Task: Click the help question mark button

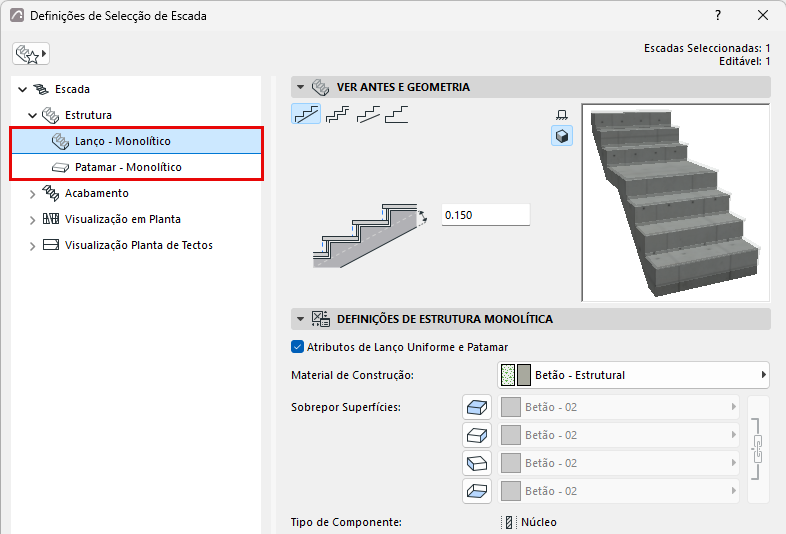Action: [x=718, y=16]
